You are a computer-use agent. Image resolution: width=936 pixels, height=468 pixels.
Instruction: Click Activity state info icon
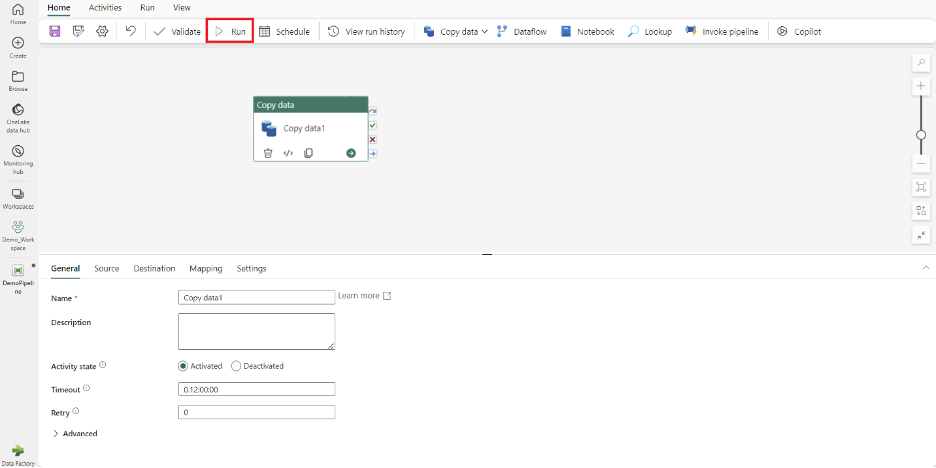(x=103, y=364)
